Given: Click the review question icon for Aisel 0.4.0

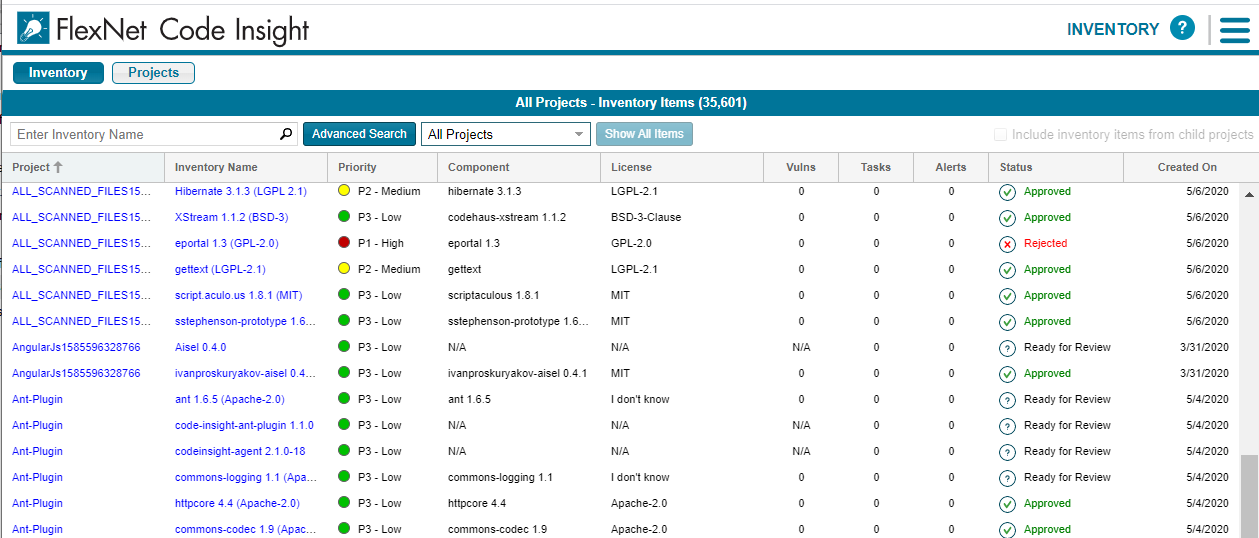Looking at the screenshot, I should click(1007, 348).
